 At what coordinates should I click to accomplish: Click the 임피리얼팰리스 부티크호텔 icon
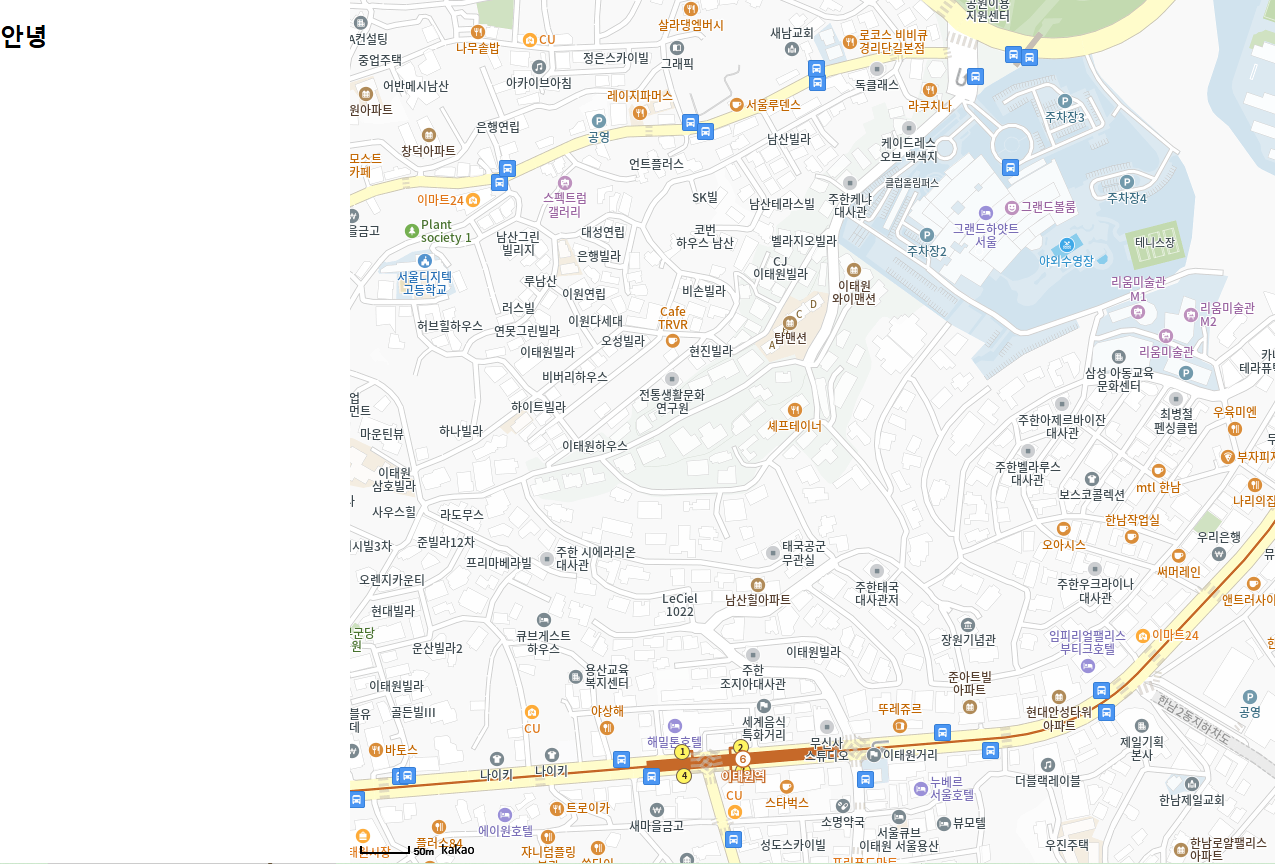1087,665
